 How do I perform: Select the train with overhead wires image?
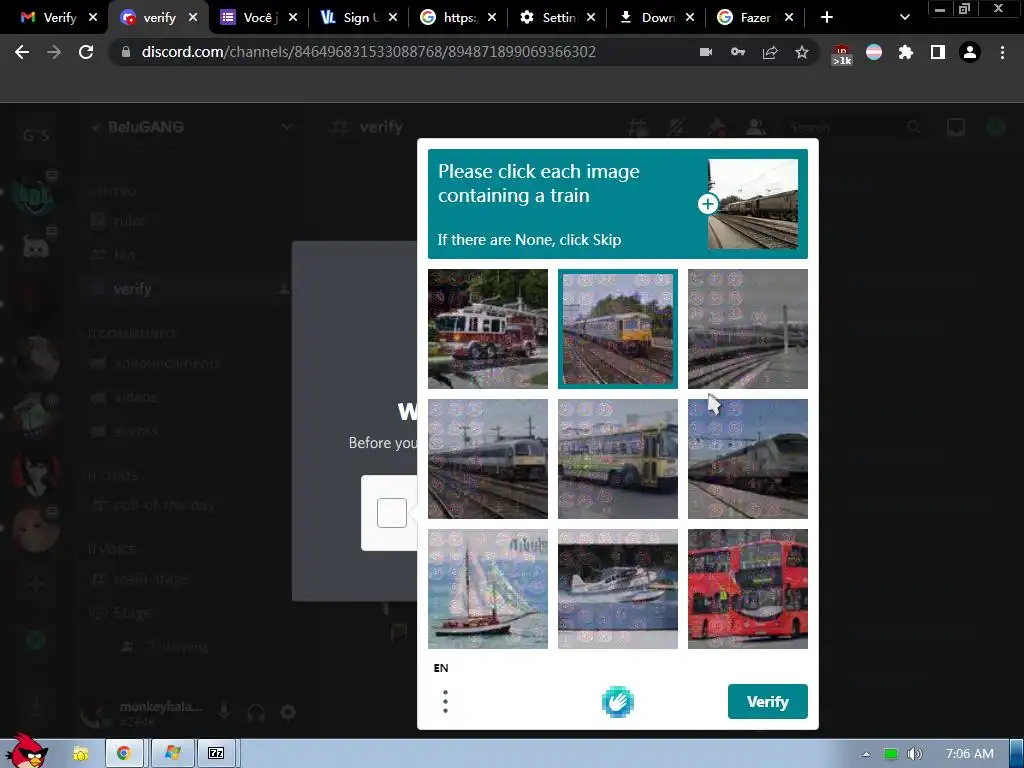(488, 458)
